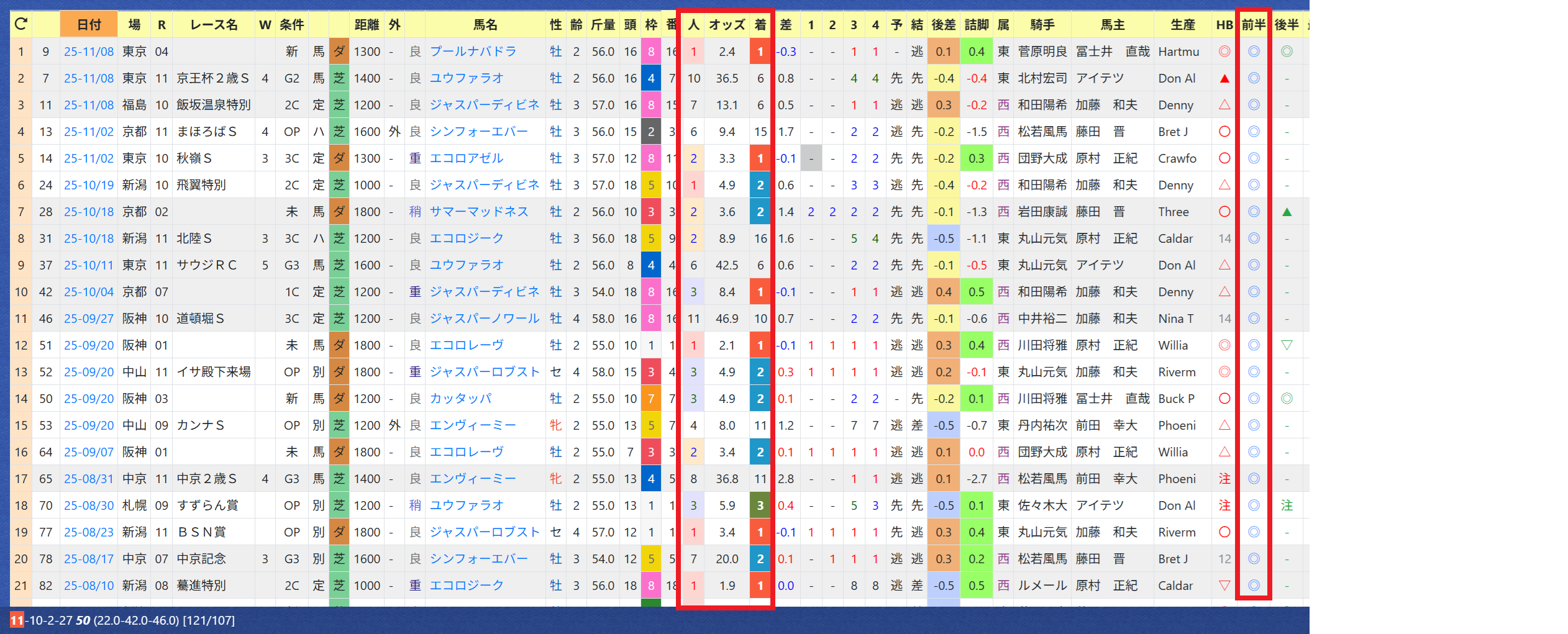Image resolution: width=1568 pixels, height=634 pixels.
Task: Click the 騎手 column header
Action: tap(1042, 25)
